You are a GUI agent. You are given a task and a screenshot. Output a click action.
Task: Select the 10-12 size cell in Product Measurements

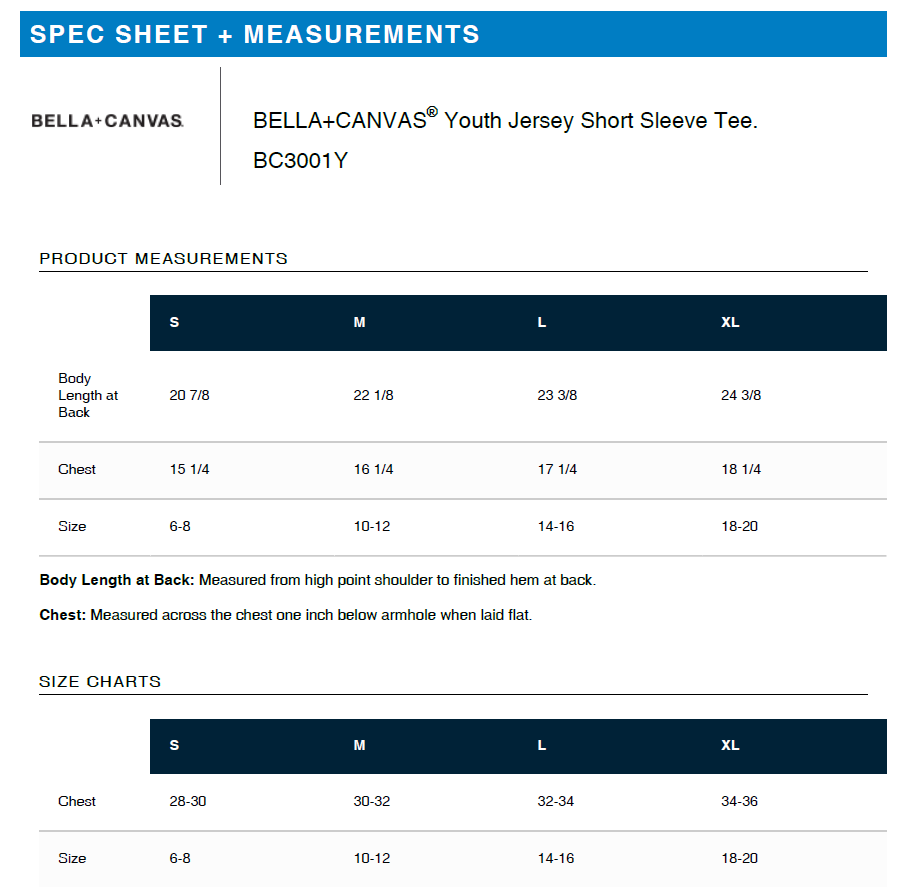point(372,526)
